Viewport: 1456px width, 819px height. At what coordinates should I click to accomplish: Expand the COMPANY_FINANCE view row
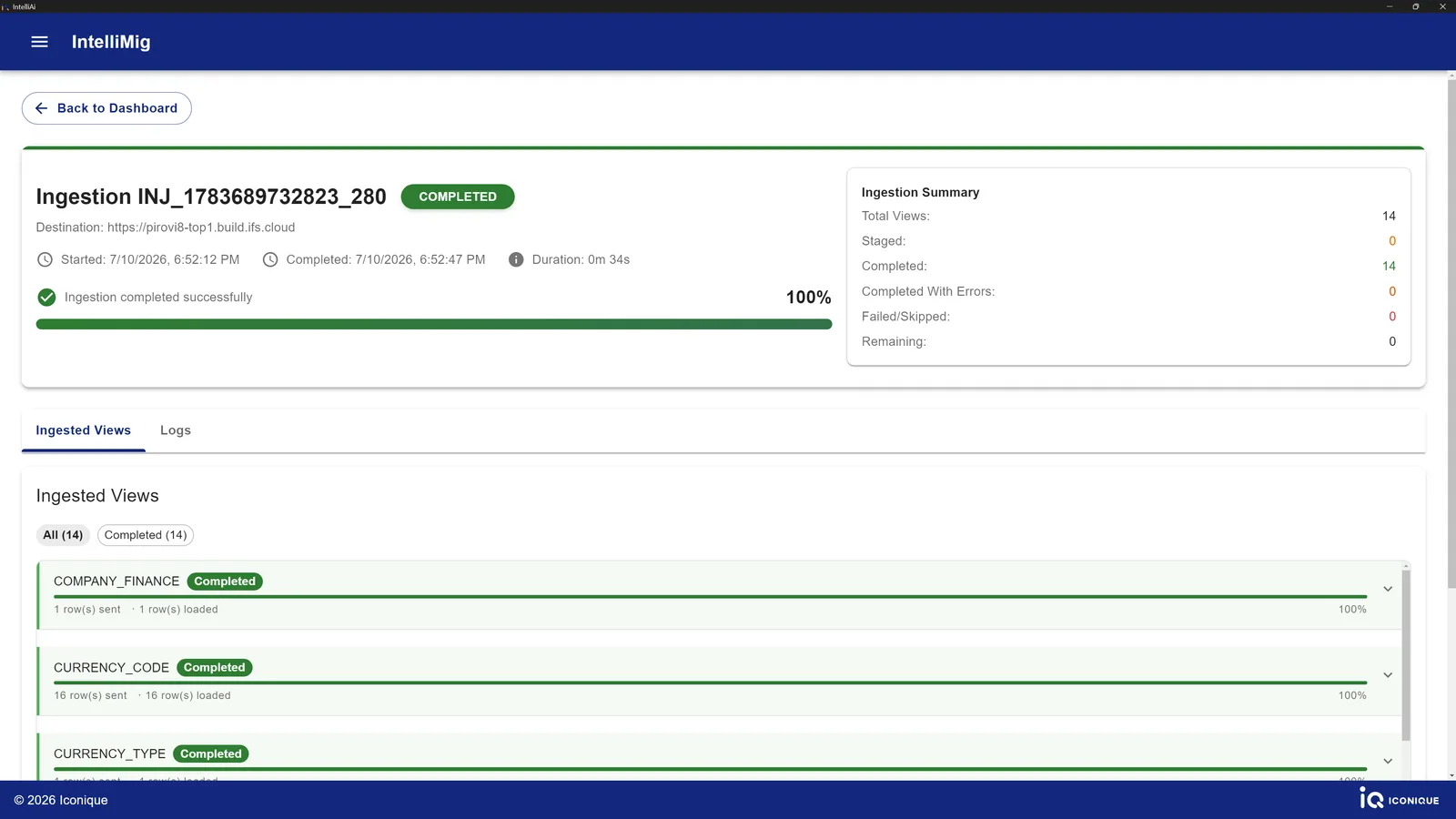pos(1388,589)
